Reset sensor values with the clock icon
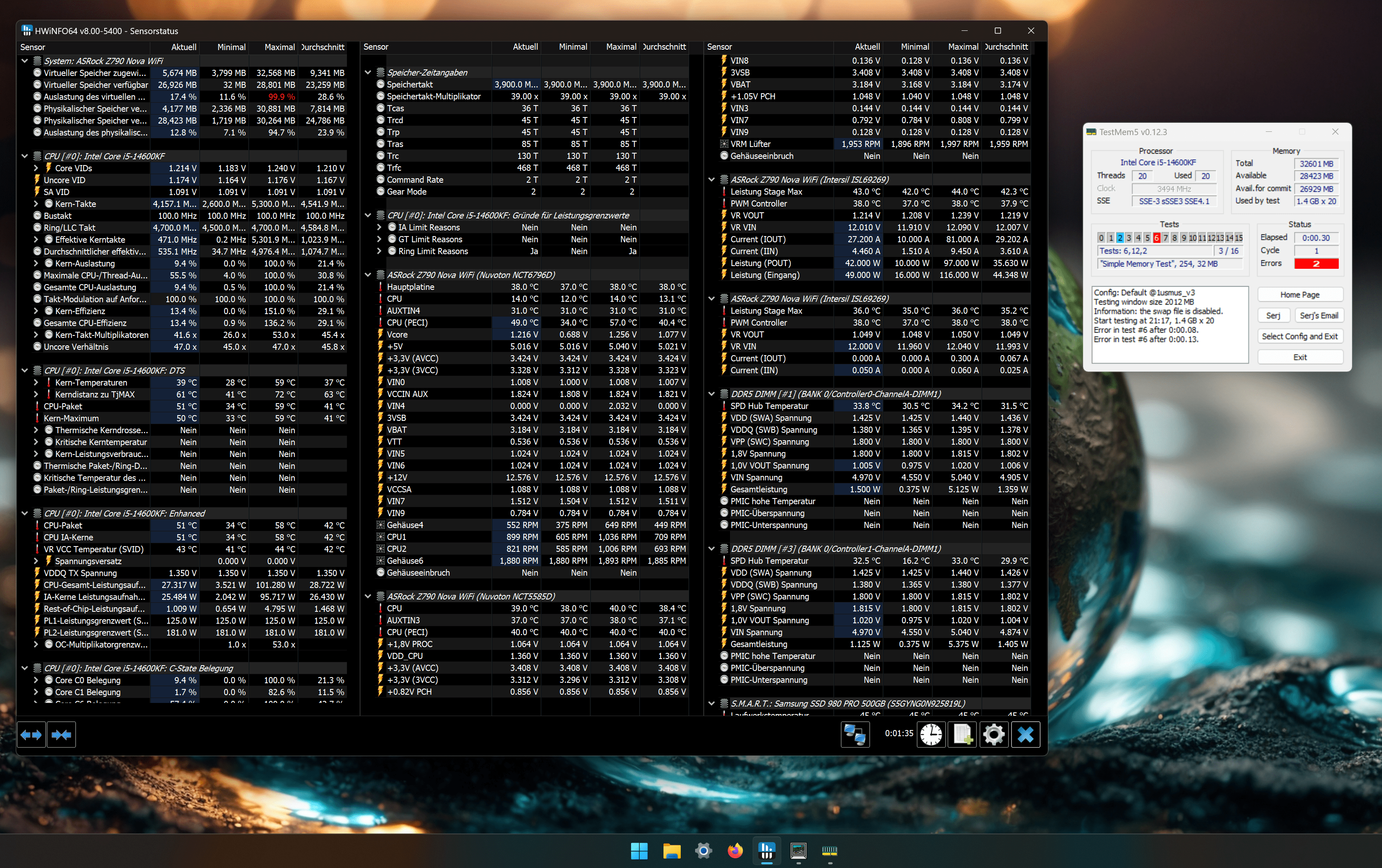Viewport: 1382px width, 868px height. click(x=931, y=735)
